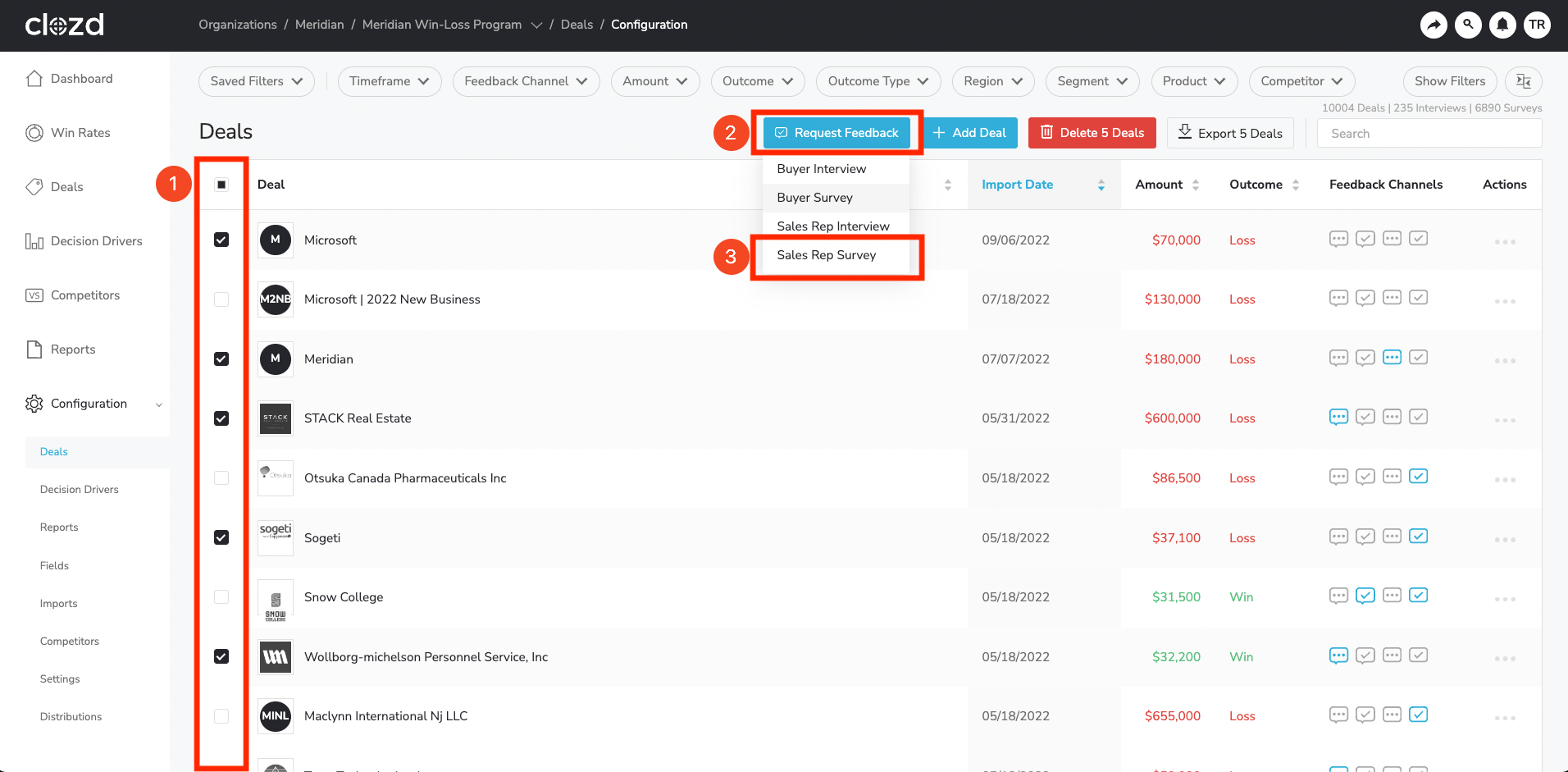Viewport: 1568px width, 772px height.
Task: Click the Delete 5 Deals button
Action: (x=1092, y=133)
